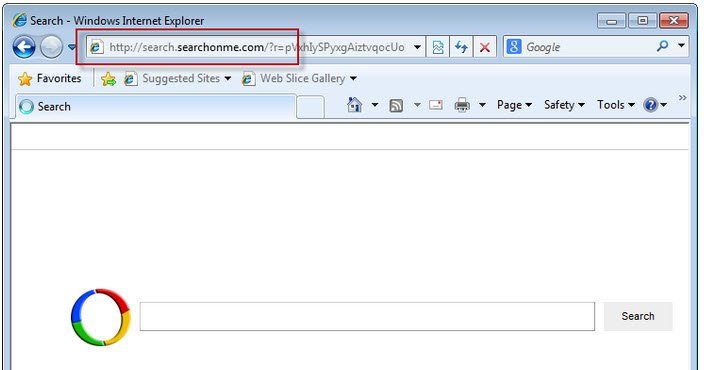Expand the Home button dropdown arrow
This screenshot has width=704, height=370.
coord(375,105)
